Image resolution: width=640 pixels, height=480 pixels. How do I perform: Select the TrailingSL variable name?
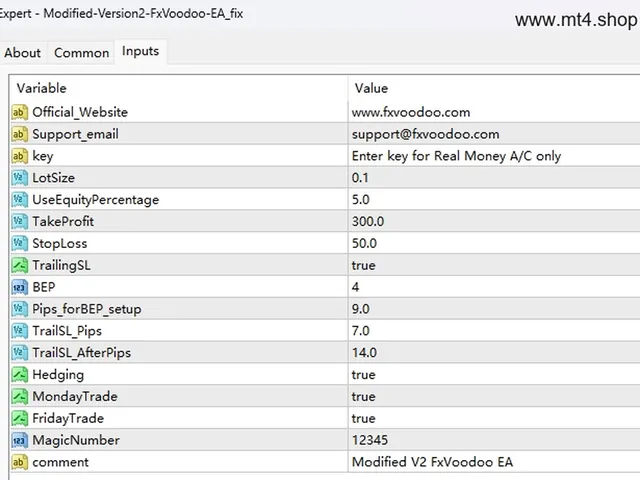click(x=61, y=266)
